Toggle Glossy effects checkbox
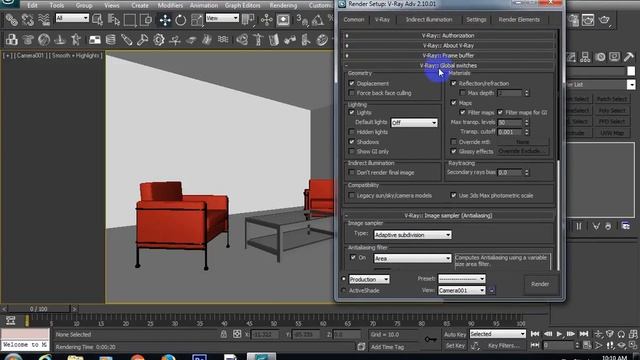The image size is (640, 360). tap(453, 151)
